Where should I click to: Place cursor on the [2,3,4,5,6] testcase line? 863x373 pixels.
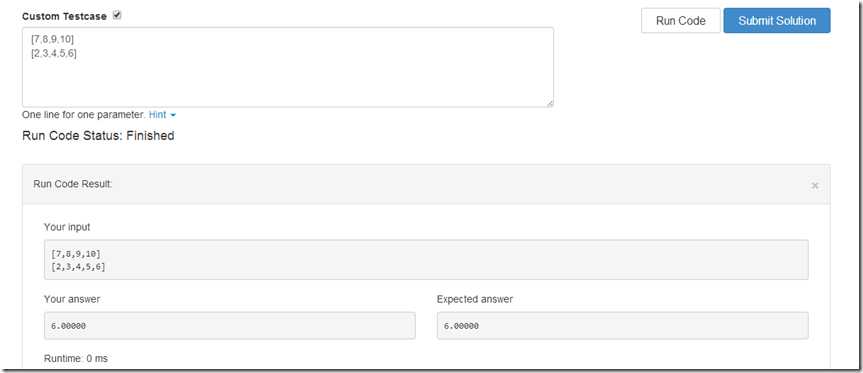(53, 53)
